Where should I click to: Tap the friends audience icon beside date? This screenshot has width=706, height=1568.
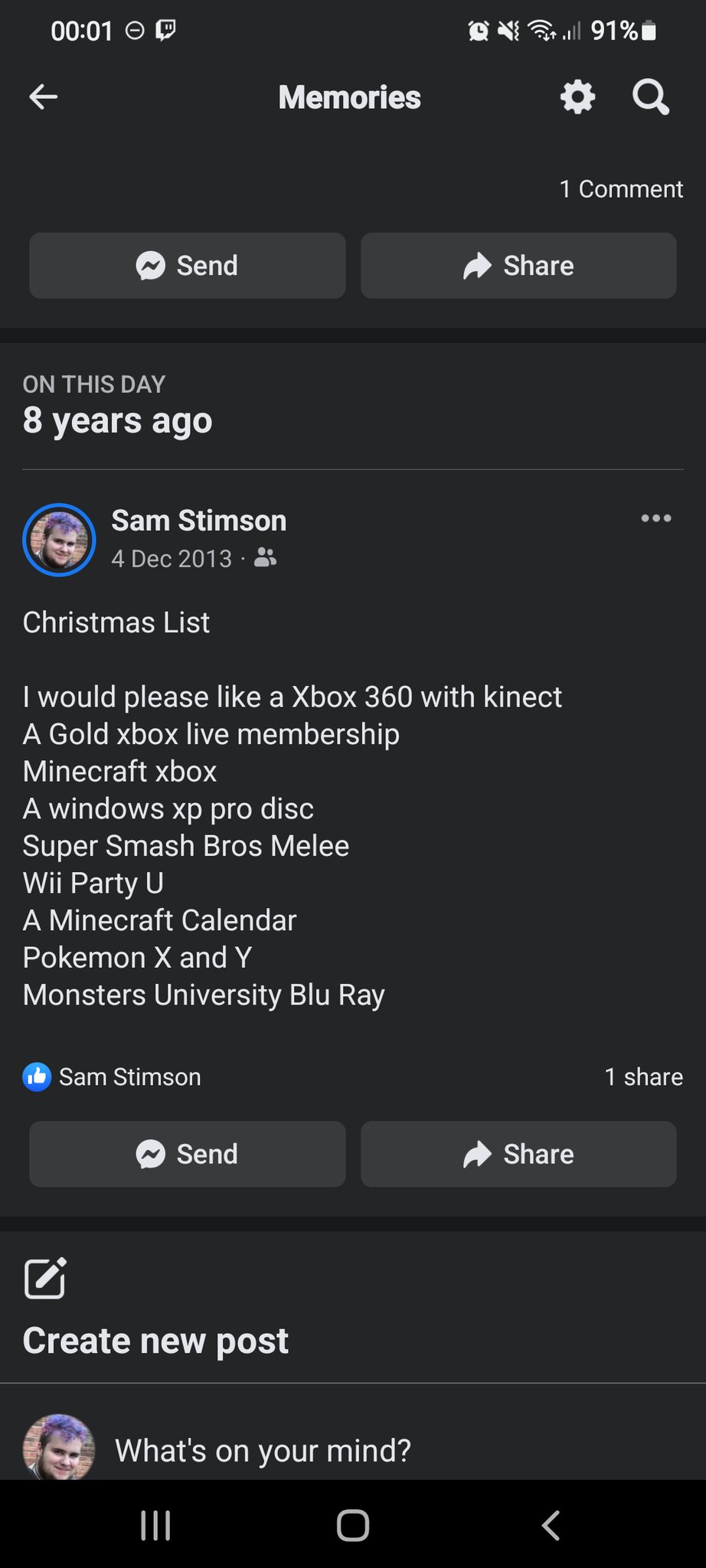coord(265,558)
